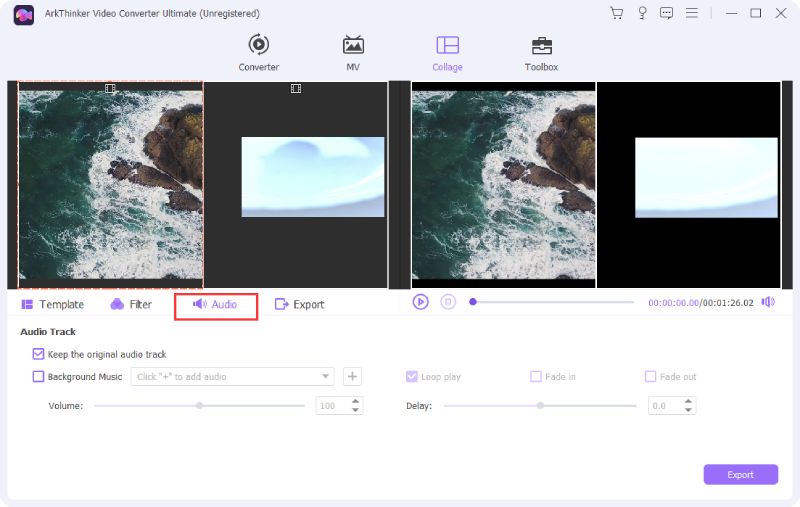Click the Delay value field showing 0.0
The height and width of the screenshot is (507, 800).
(665, 406)
